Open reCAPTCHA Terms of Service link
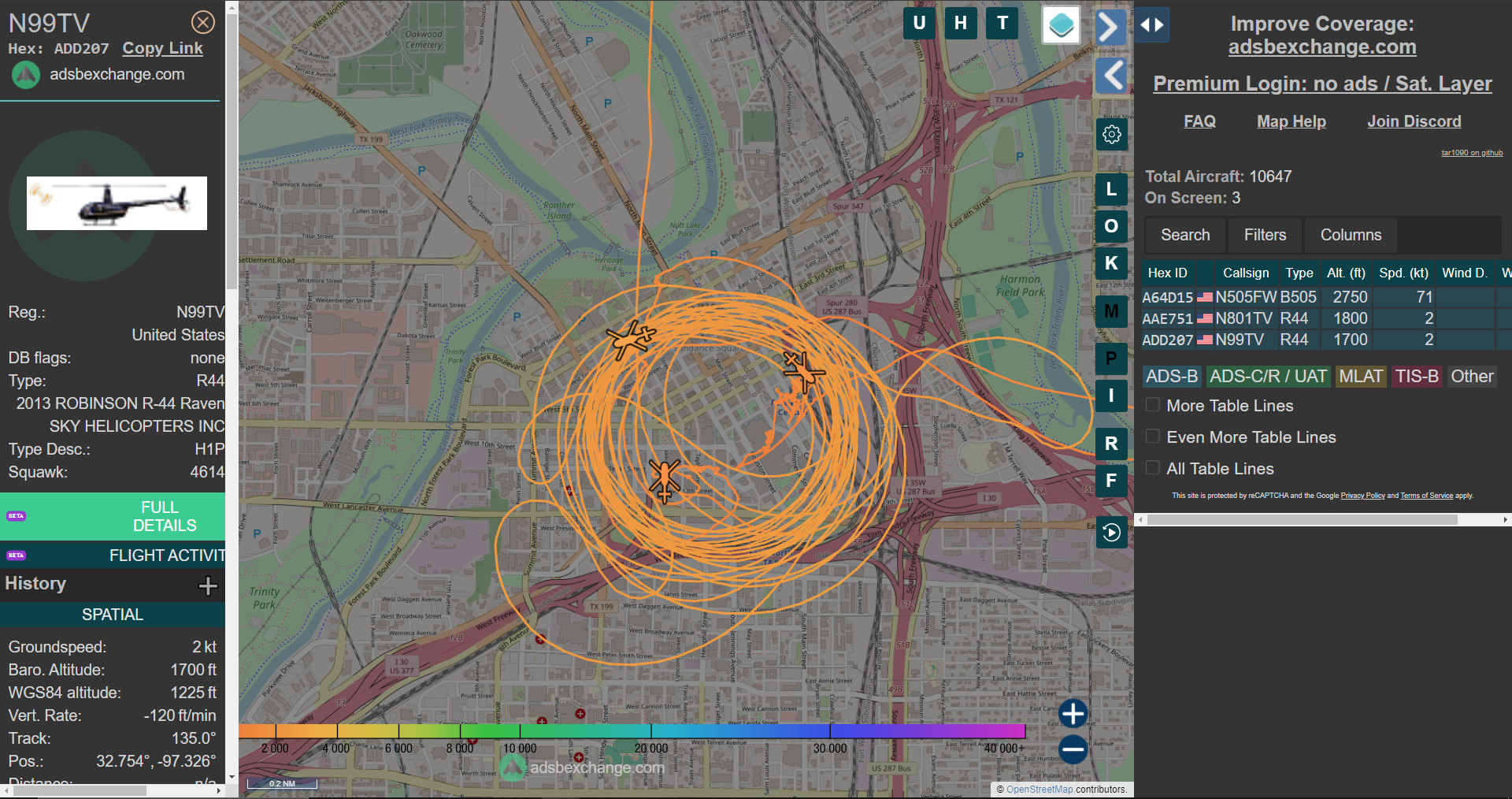The image size is (1512, 799). (x=1426, y=496)
